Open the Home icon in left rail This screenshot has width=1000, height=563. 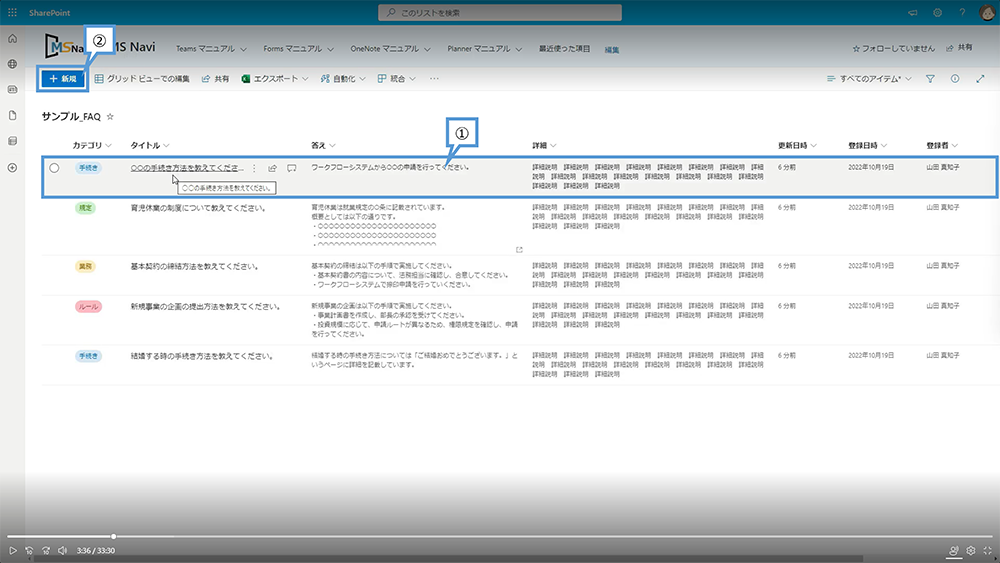click(12, 39)
